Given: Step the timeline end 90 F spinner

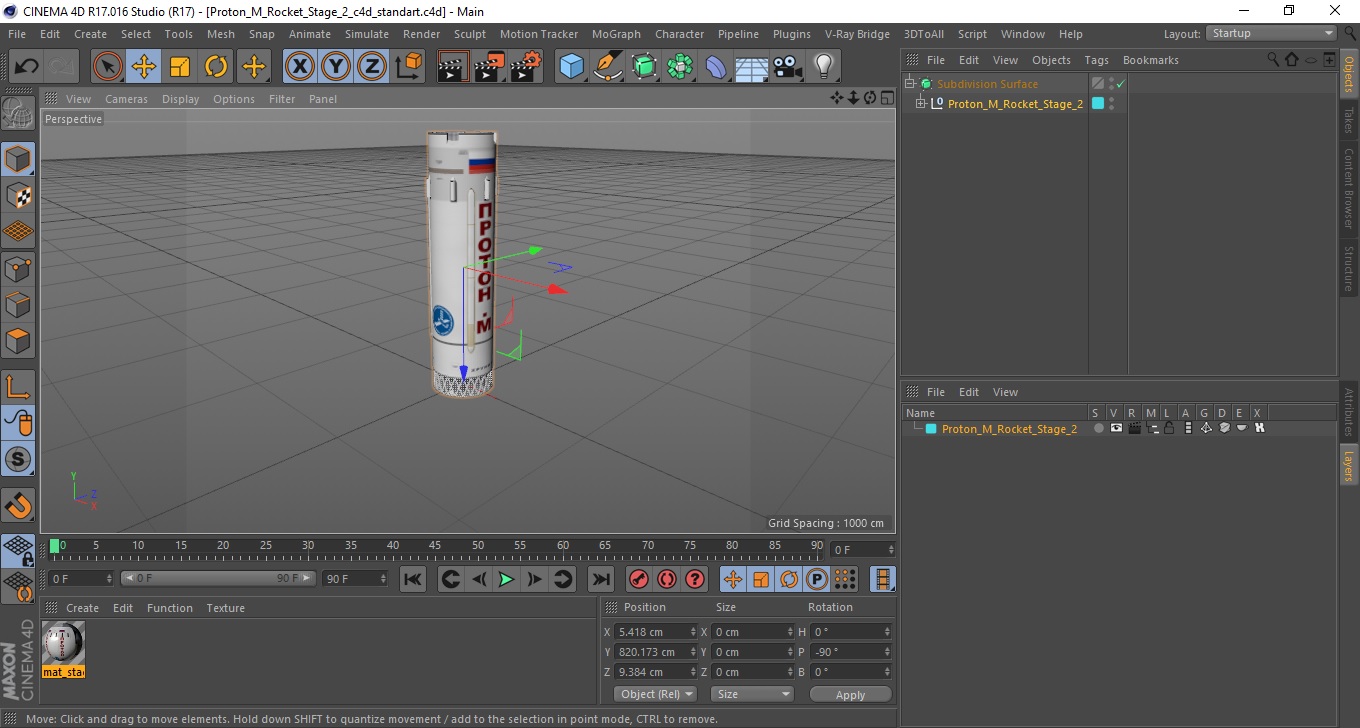Looking at the screenshot, I should [x=382, y=579].
